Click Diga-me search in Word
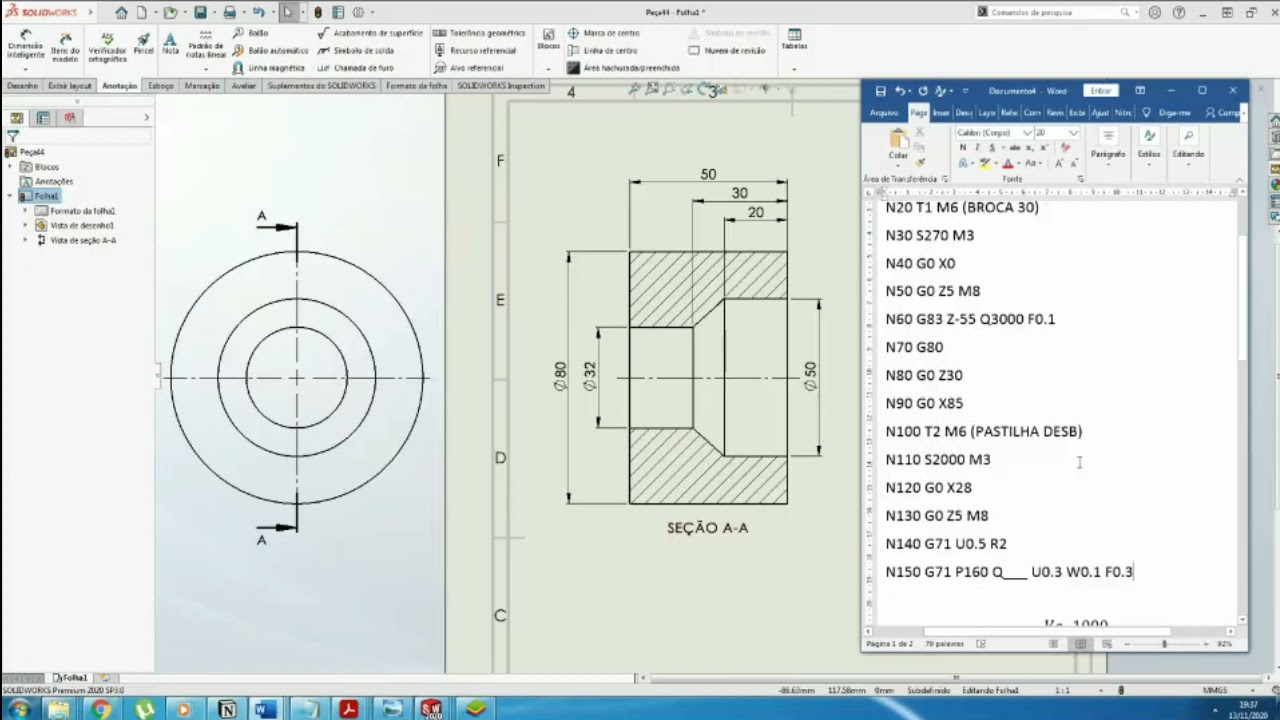 pos(1168,113)
